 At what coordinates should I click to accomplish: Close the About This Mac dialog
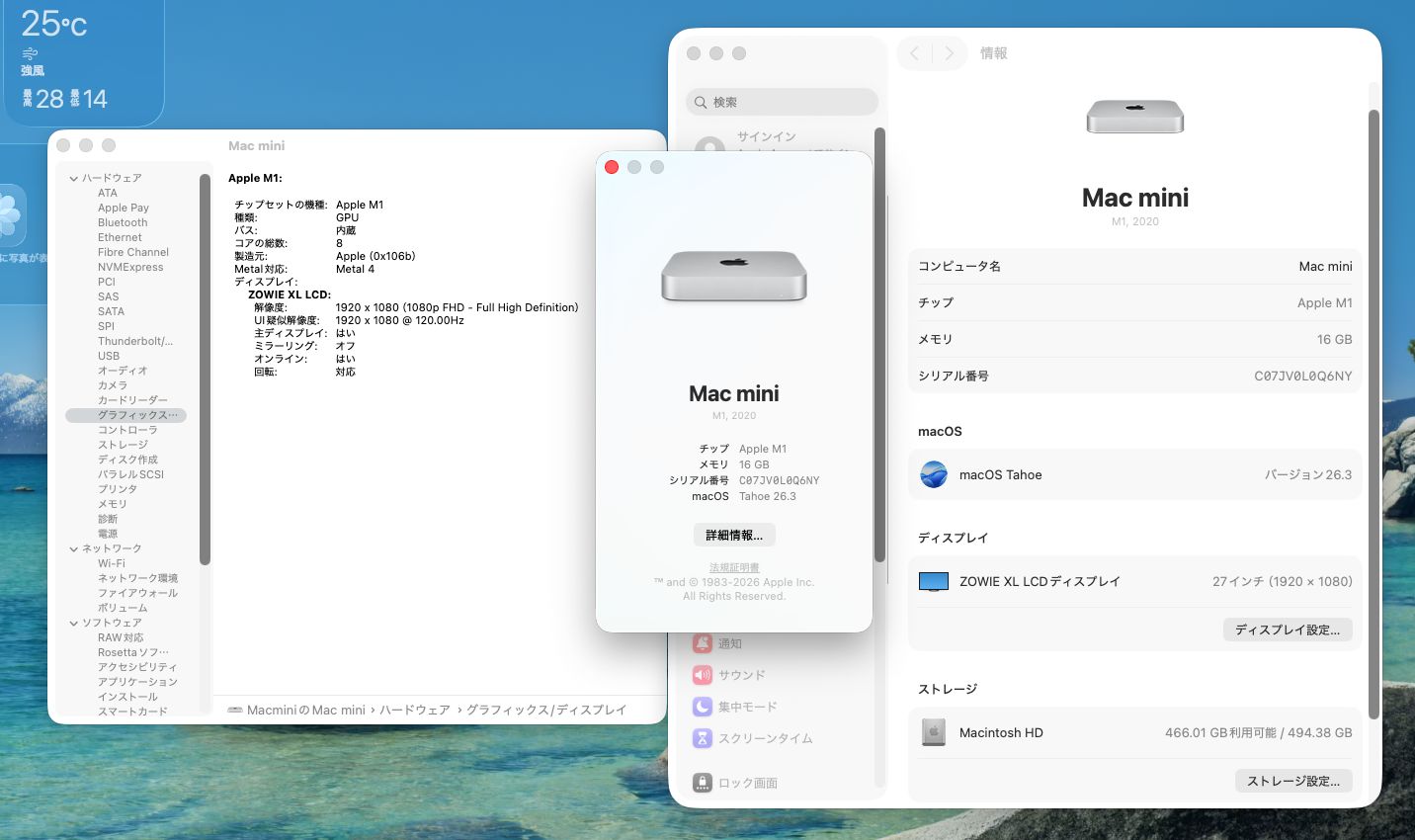tap(612, 167)
